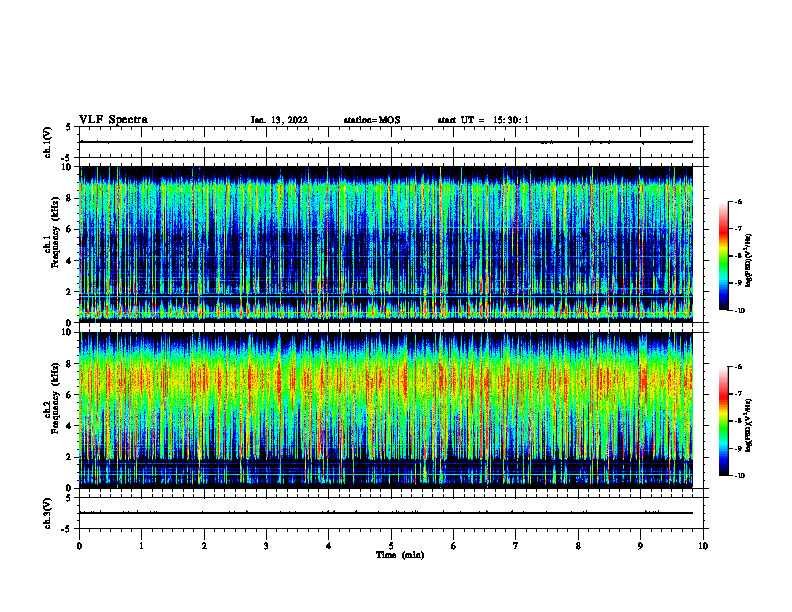This screenshot has height=612, width=792.
Task: Click the 'Jan. 13, 2022' date text
Action: coord(279,120)
